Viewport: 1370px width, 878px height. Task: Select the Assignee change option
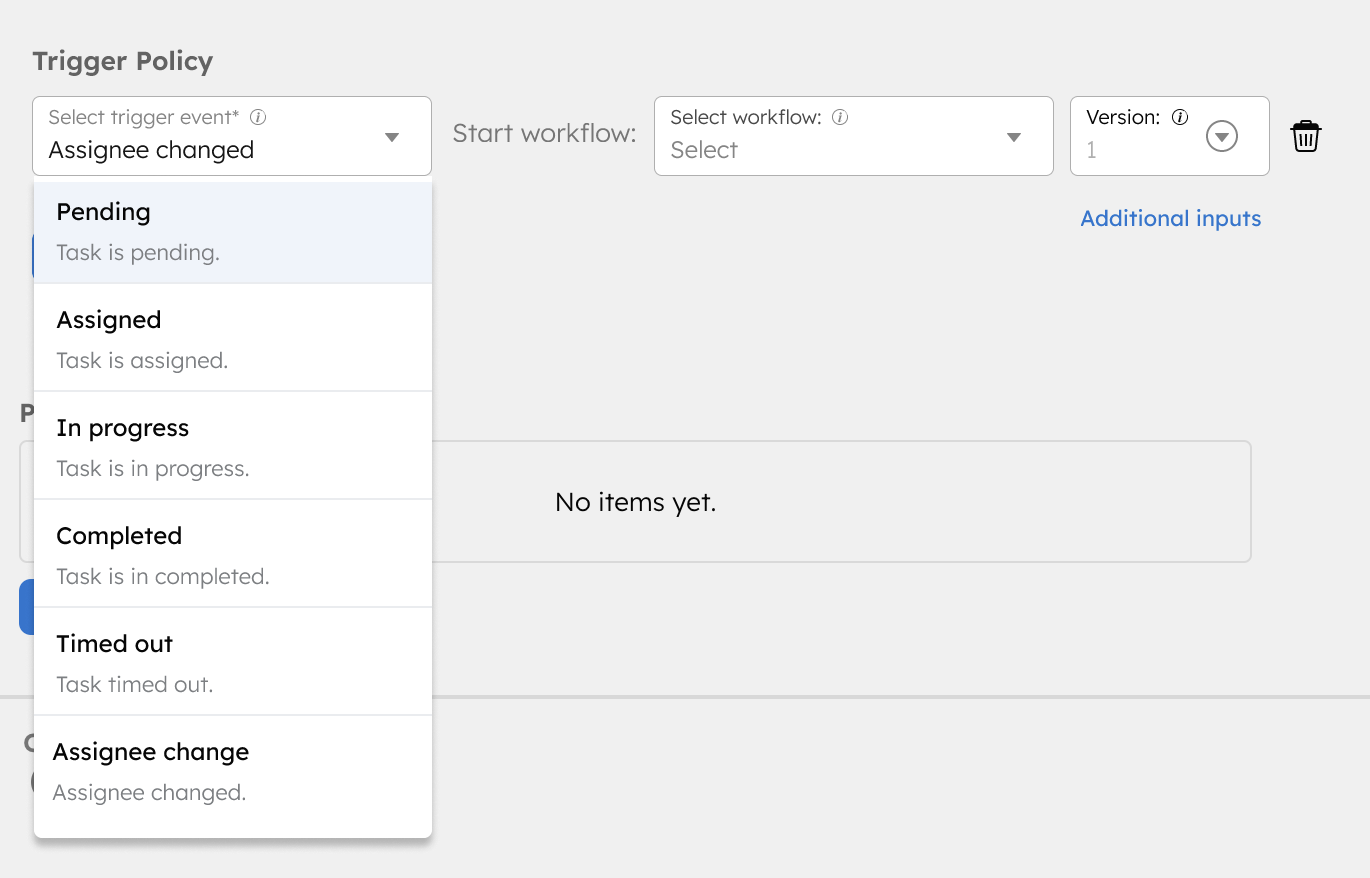233,771
